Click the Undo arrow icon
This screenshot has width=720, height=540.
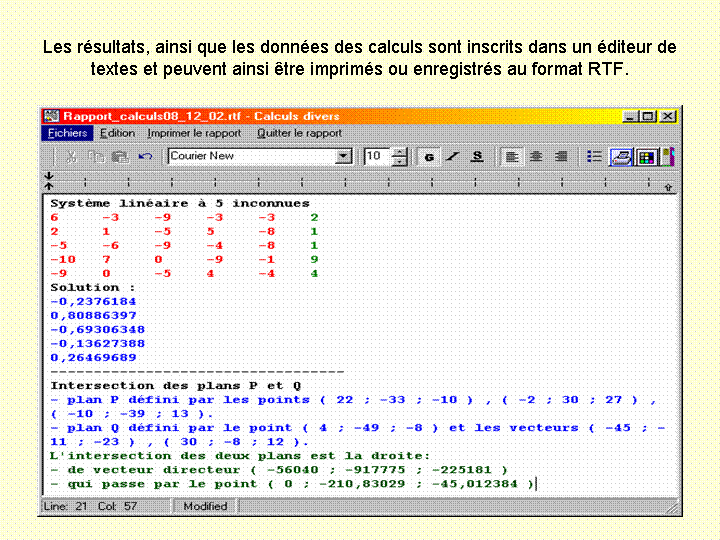[x=145, y=157]
